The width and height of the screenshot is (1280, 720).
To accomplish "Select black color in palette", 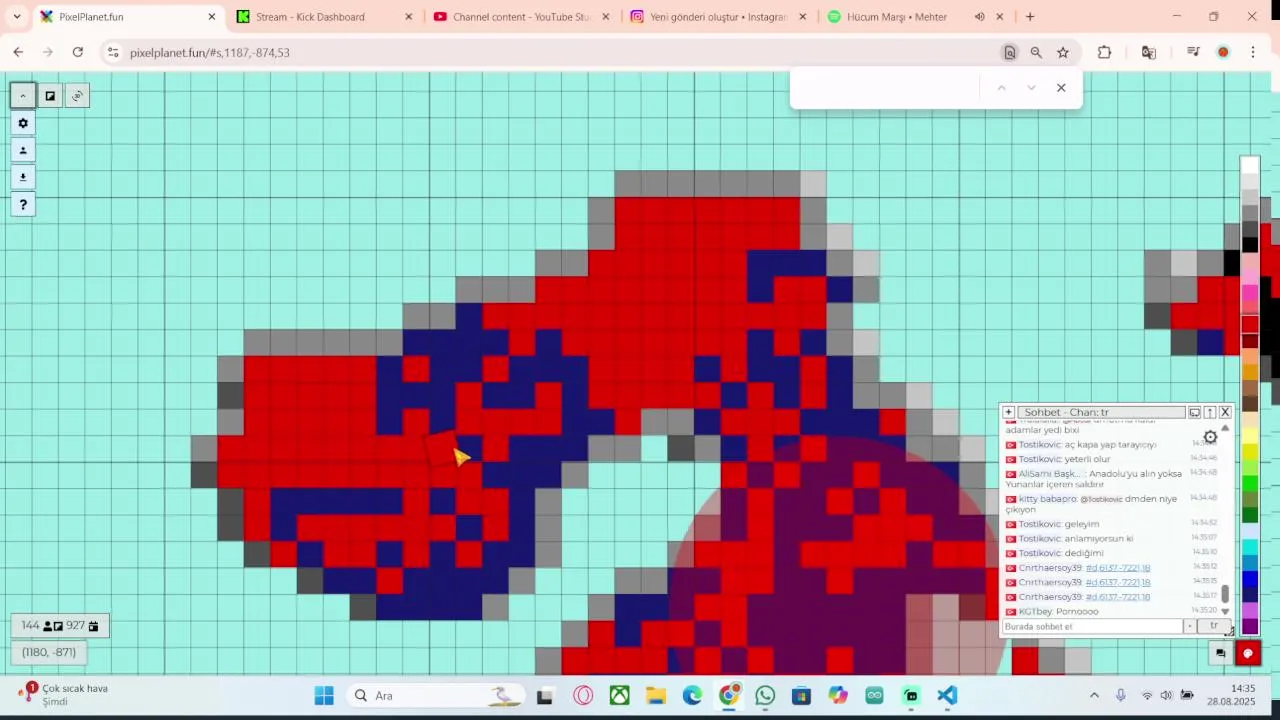I will [1250, 245].
